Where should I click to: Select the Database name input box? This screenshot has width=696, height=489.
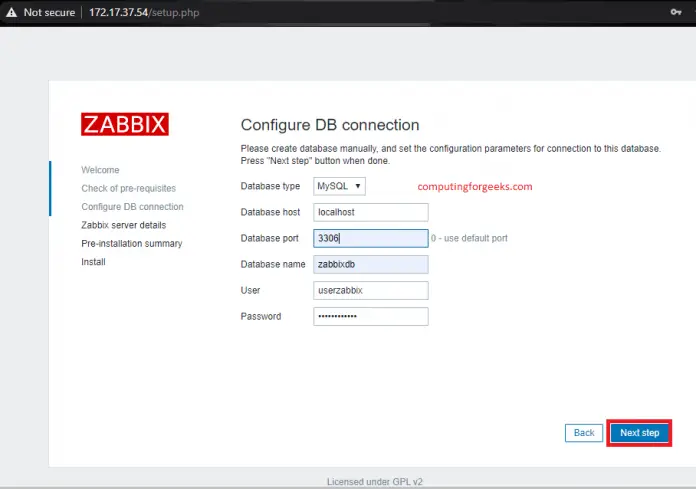371,264
